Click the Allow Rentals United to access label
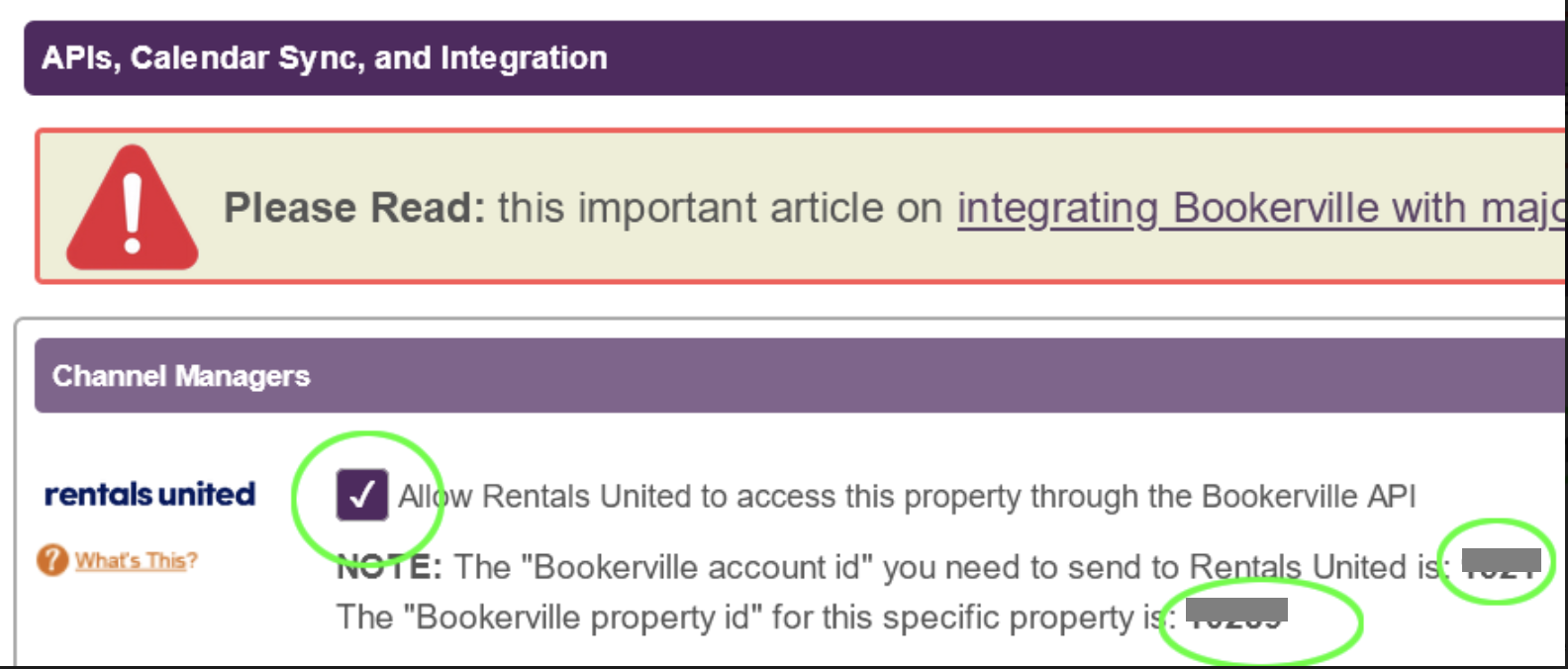The width and height of the screenshot is (1568, 669). coord(907,496)
